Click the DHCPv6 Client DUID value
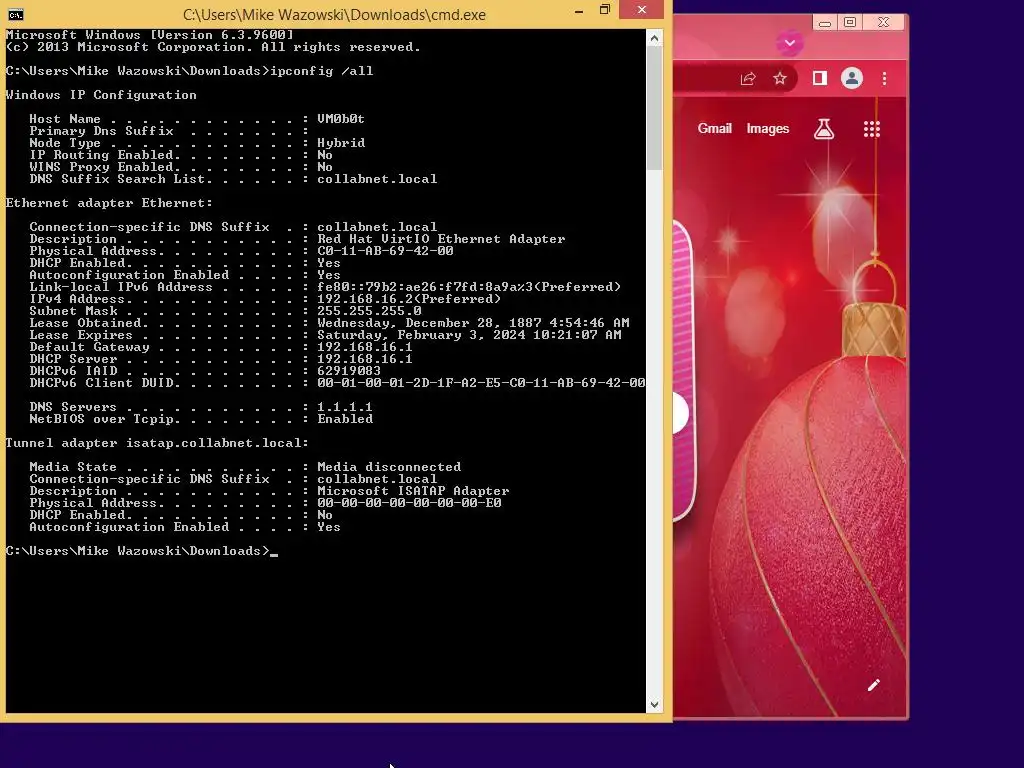Viewport: 1024px width, 768px height. [481, 383]
